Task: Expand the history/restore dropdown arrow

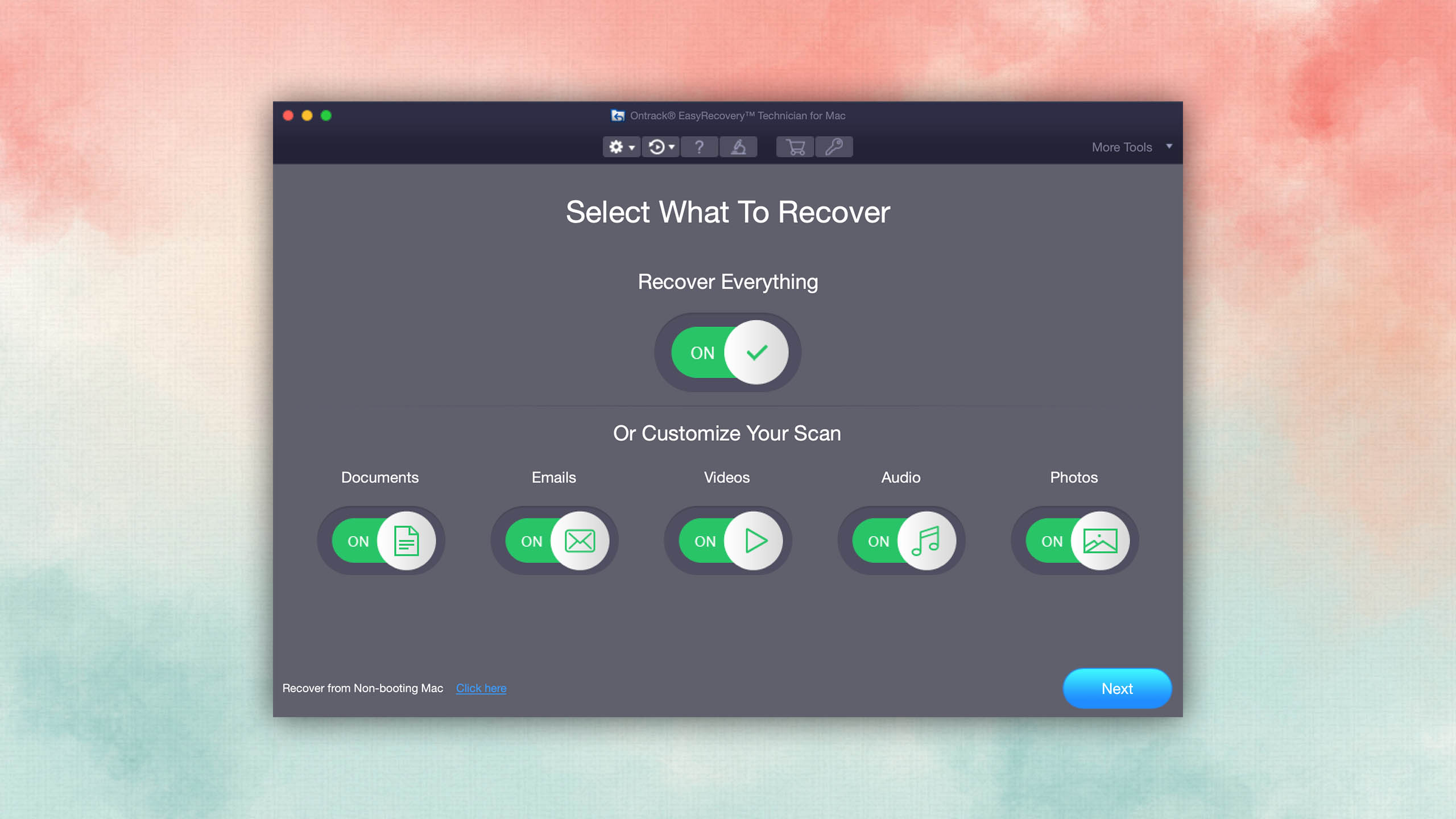Action: [x=672, y=147]
